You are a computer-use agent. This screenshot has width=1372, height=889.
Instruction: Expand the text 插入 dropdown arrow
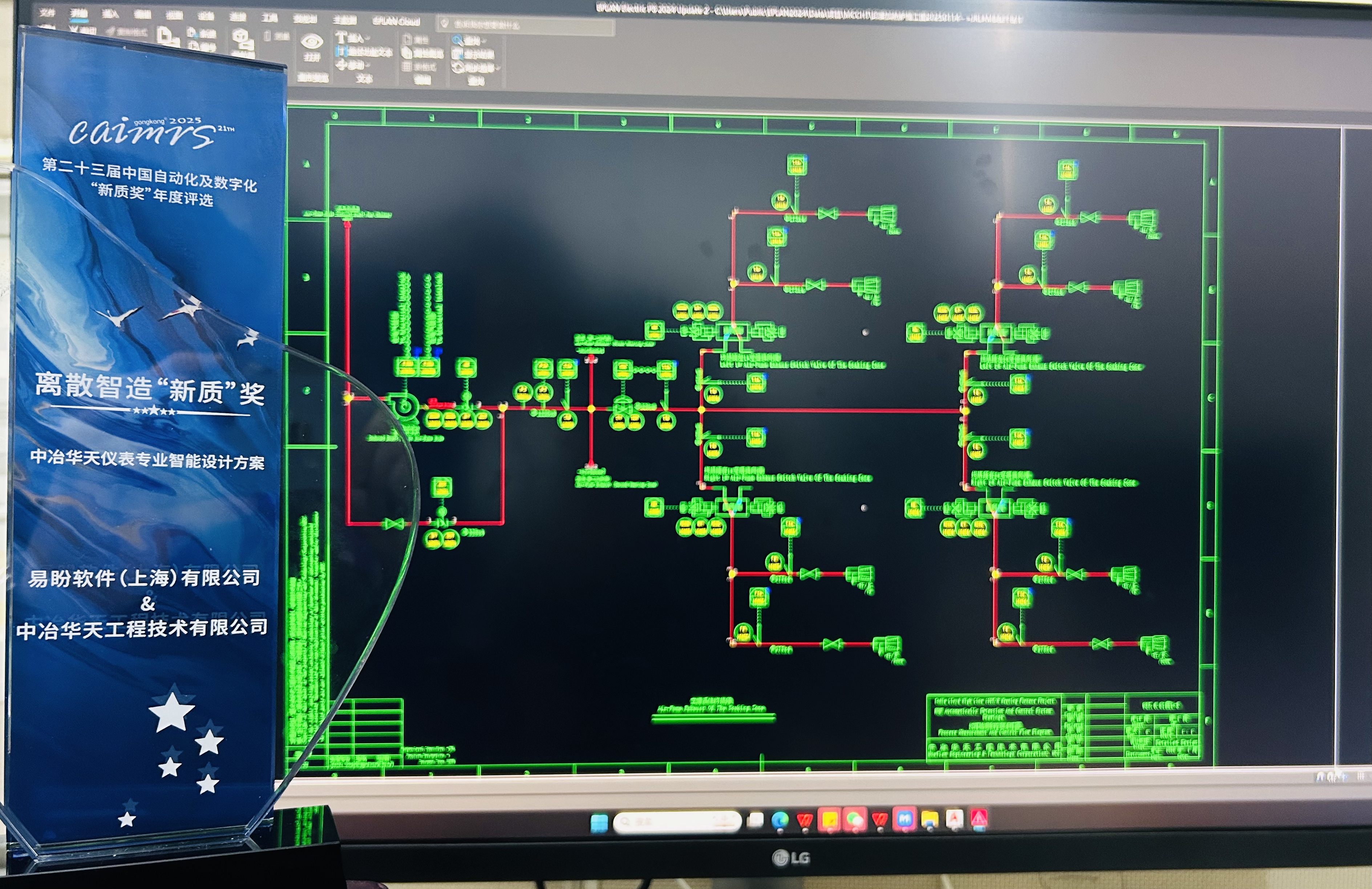click(x=368, y=38)
